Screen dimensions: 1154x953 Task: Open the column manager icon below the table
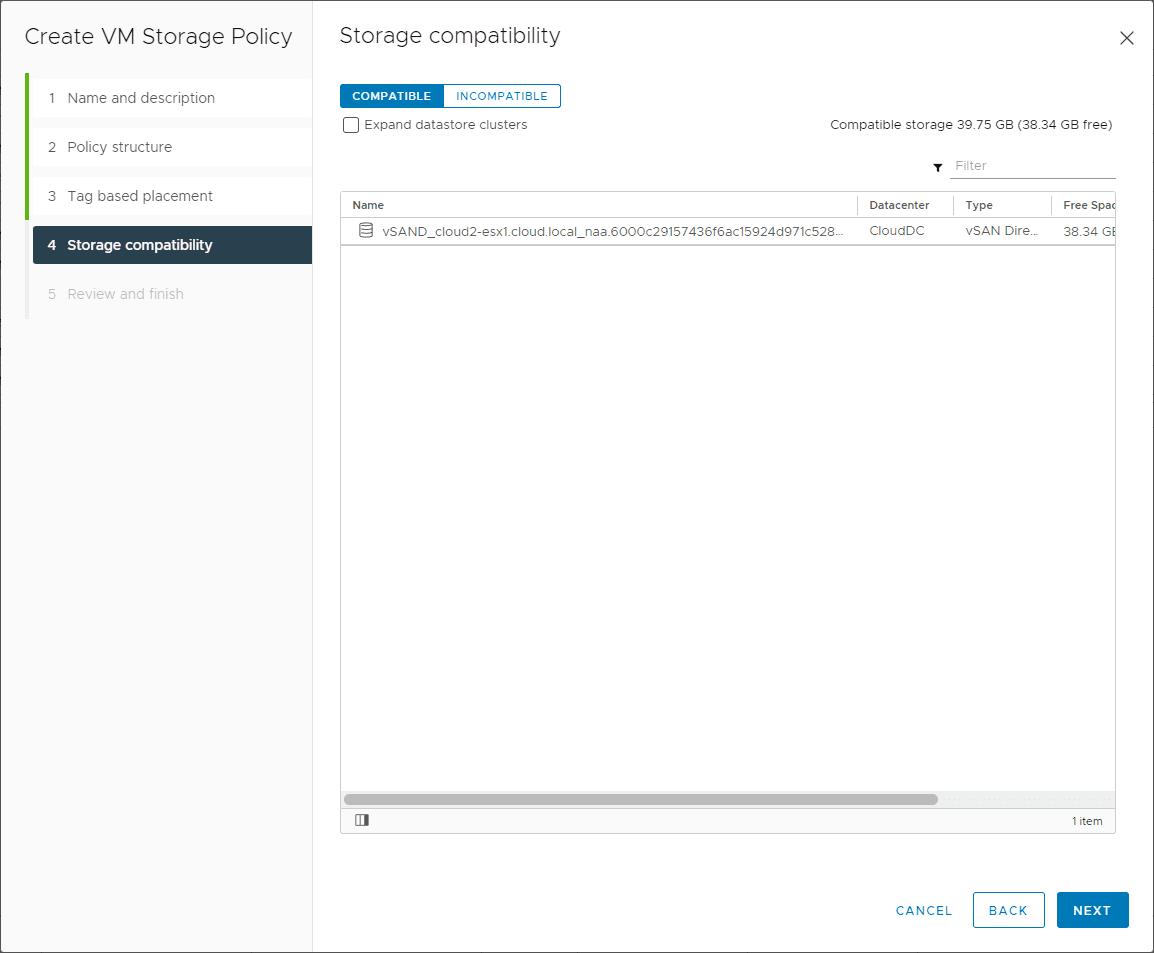tap(361, 820)
